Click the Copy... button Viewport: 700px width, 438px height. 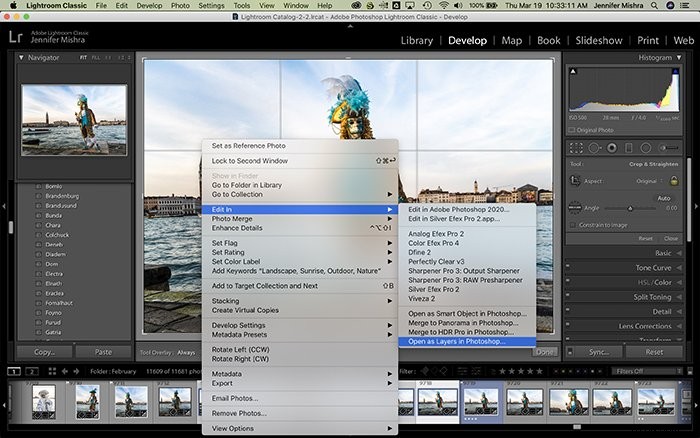[x=44, y=352]
